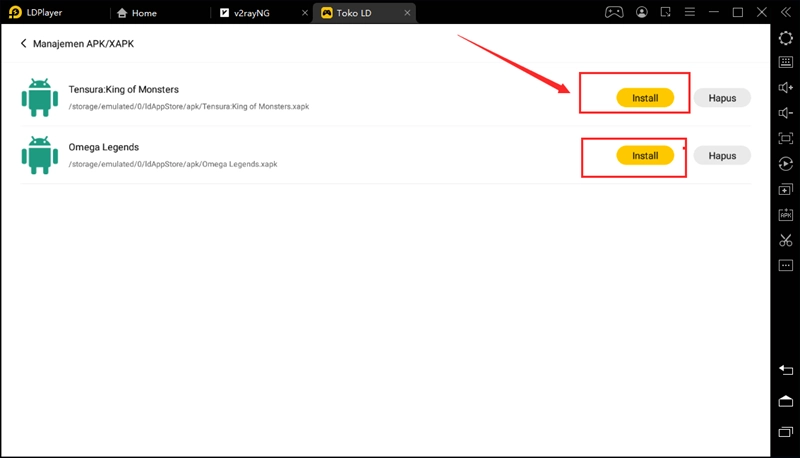Go back from Manajemen APK/XAPK page
This screenshot has height=458, width=800.
(23, 43)
